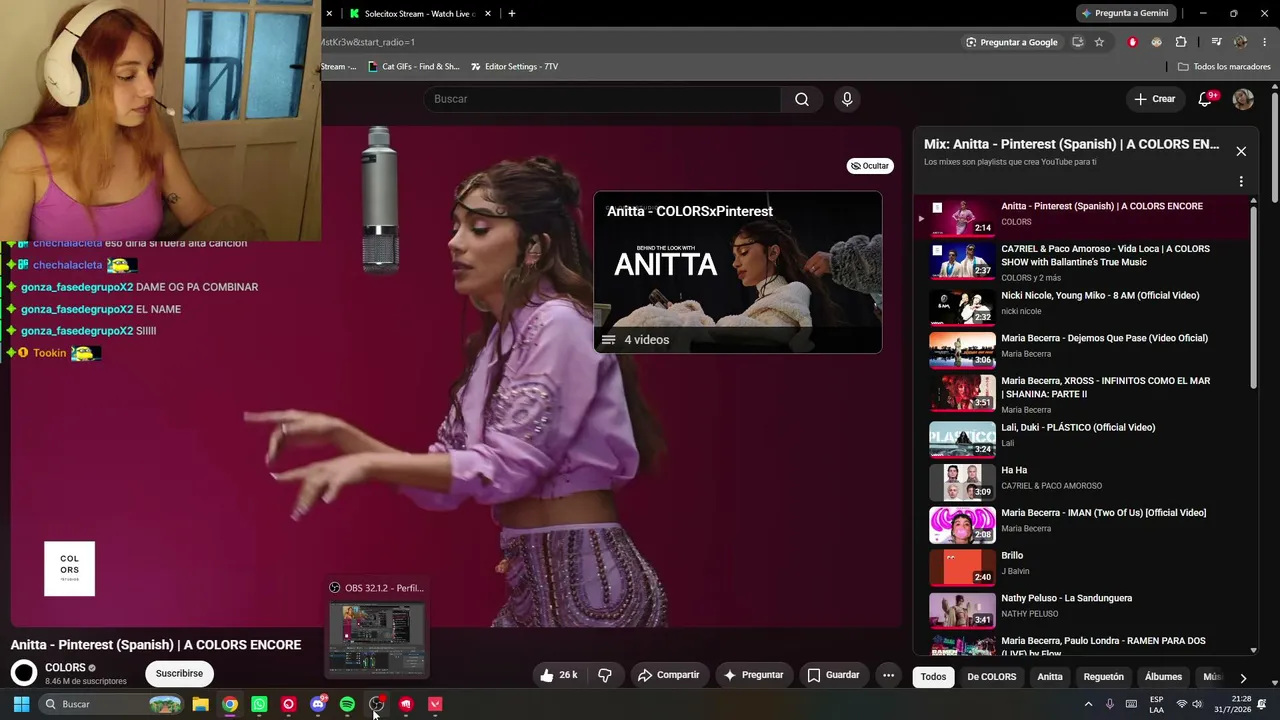Click the YouTube search magnifier button
This screenshot has height=720, width=1280.
[801, 99]
